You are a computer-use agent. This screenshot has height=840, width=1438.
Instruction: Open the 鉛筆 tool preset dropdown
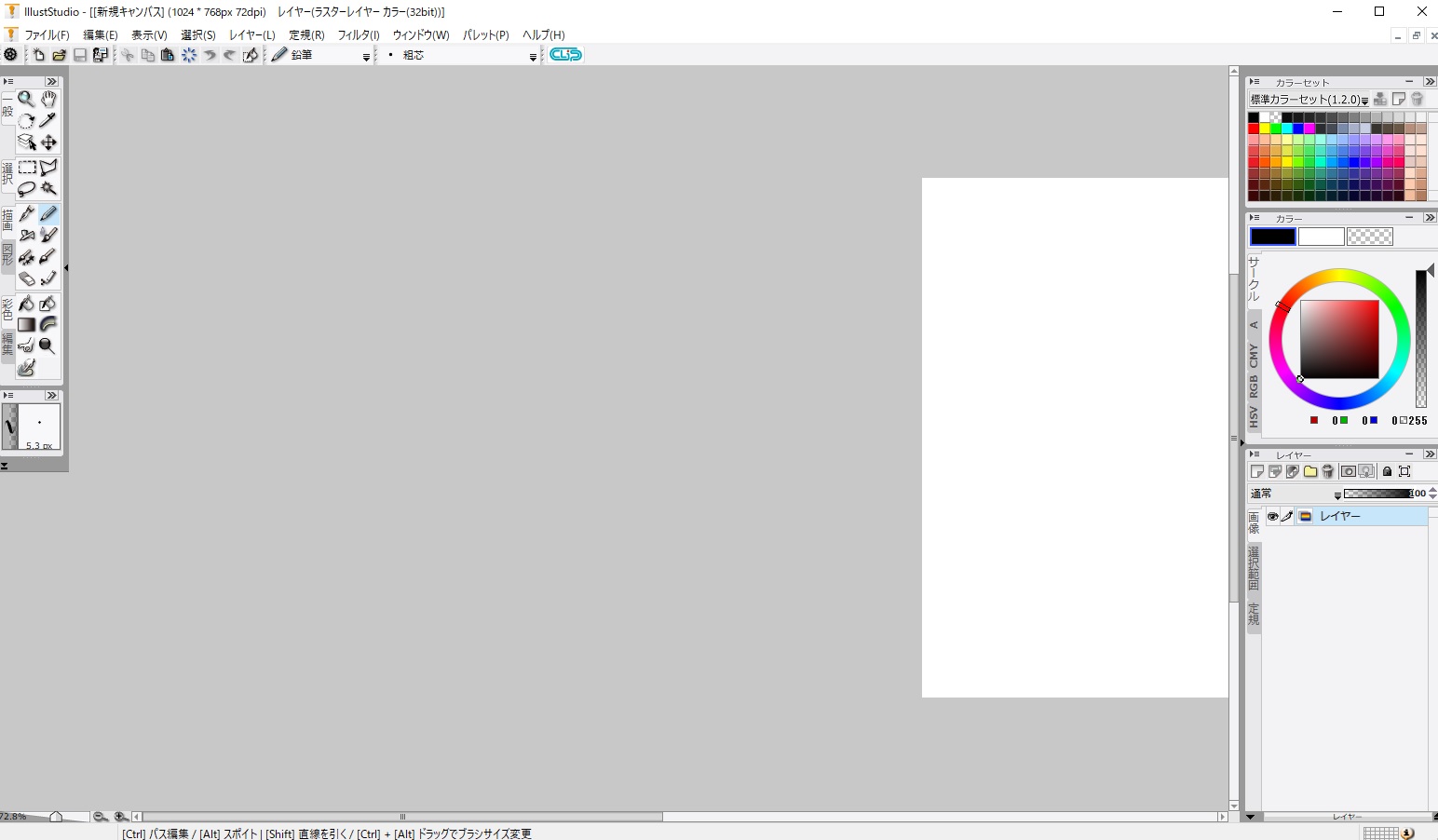[366, 56]
